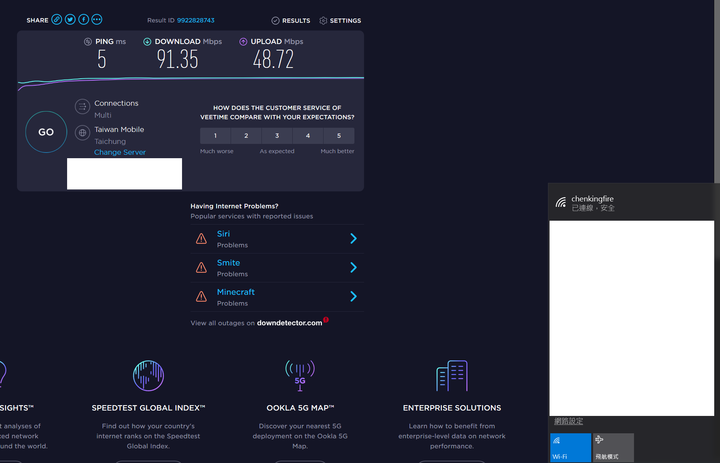The height and width of the screenshot is (463, 720).
Task: Click Change Server link
Action: [x=120, y=152]
